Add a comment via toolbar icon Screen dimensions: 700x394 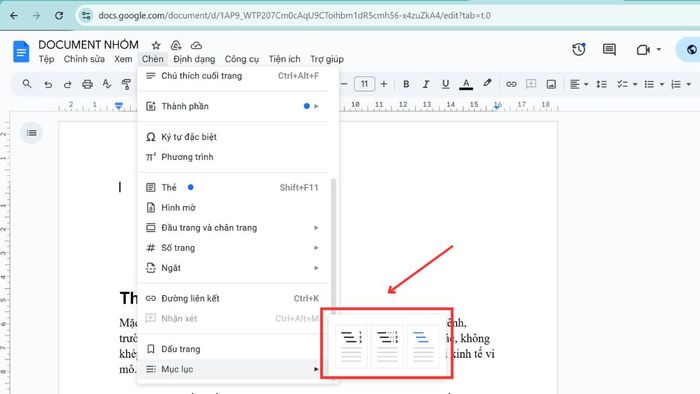(x=531, y=84)
